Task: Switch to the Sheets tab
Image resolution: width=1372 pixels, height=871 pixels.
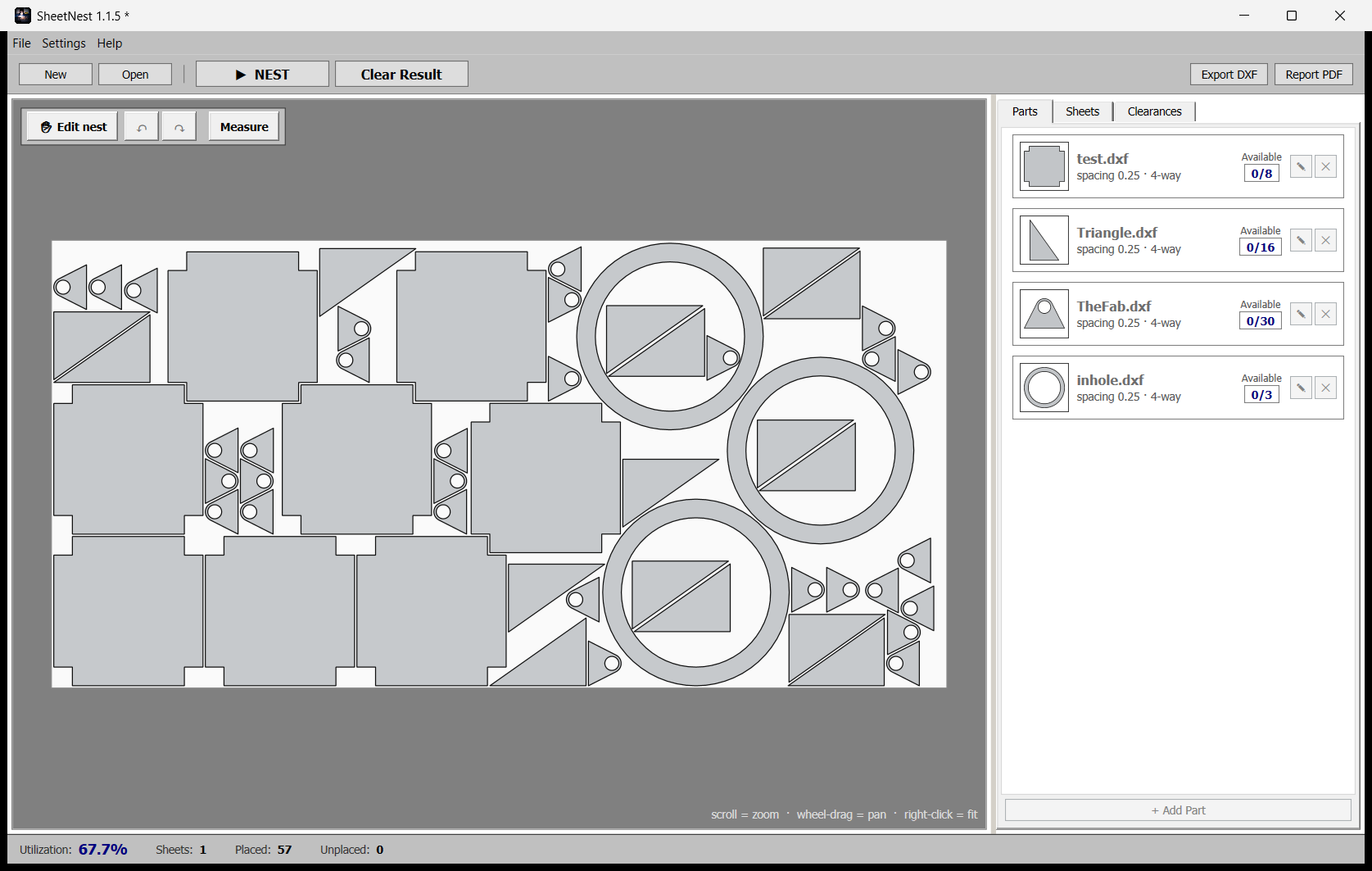Action: tap(1082, 111)
